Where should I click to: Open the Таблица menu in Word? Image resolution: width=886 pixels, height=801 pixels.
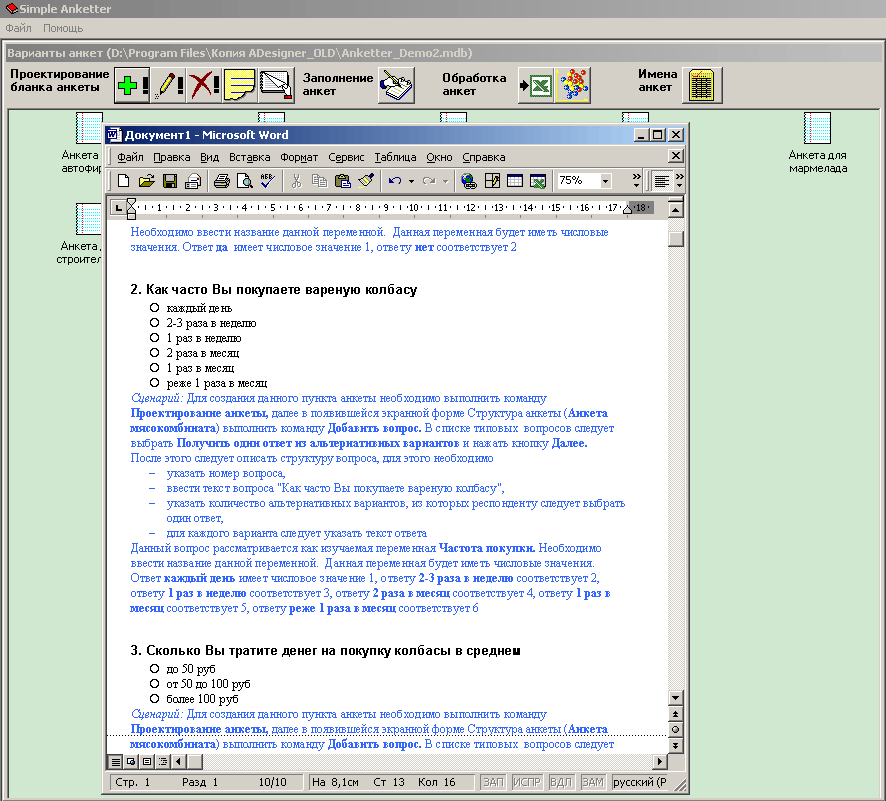[x=395, y=157]
